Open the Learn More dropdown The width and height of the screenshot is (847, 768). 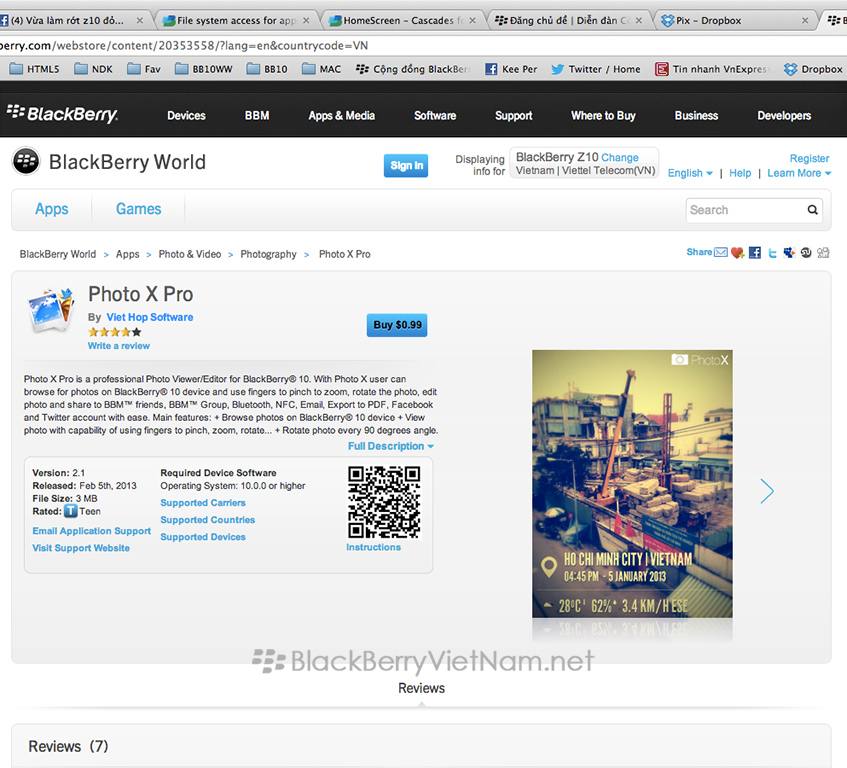click(800, 173)
